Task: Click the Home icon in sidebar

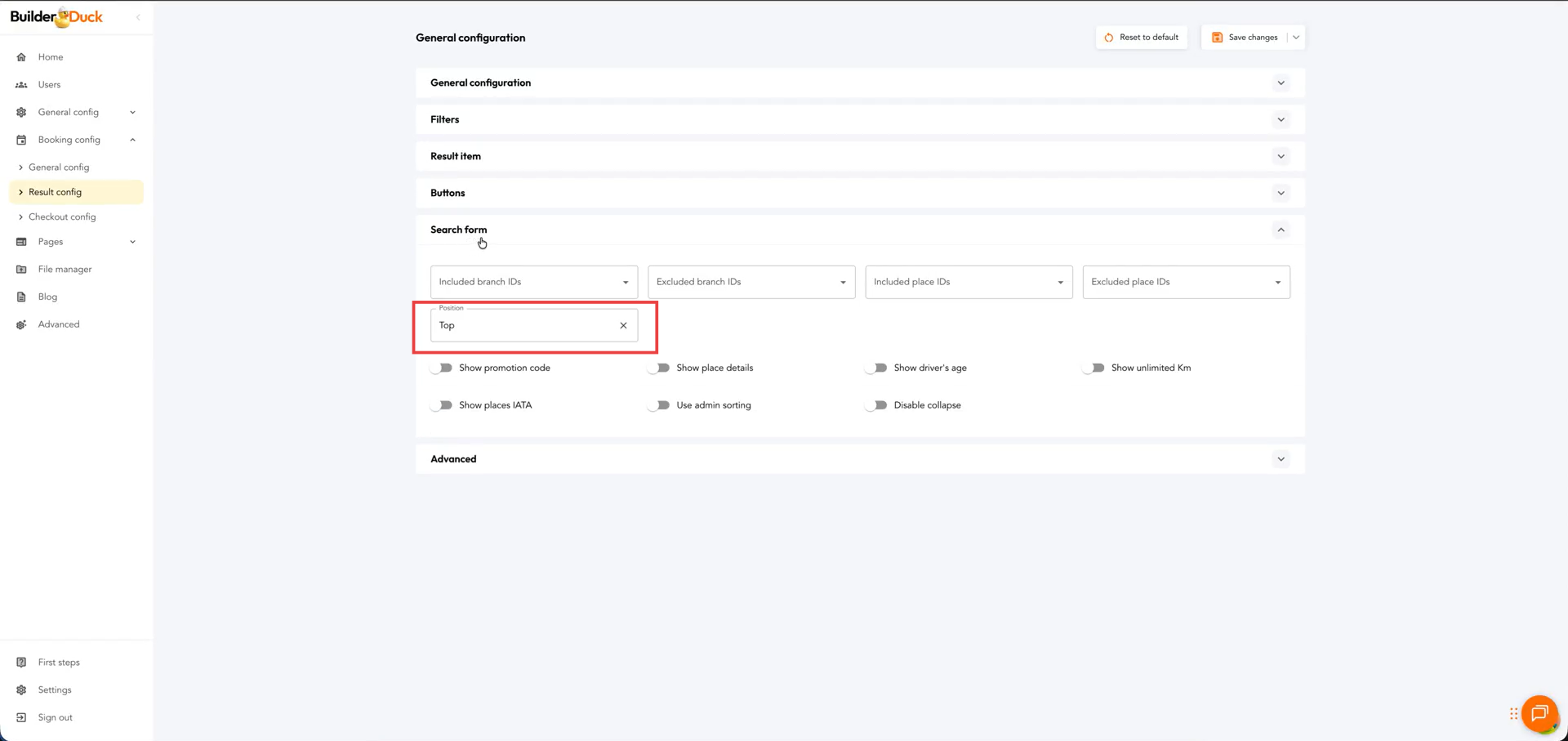Action: tap(21, 57)
